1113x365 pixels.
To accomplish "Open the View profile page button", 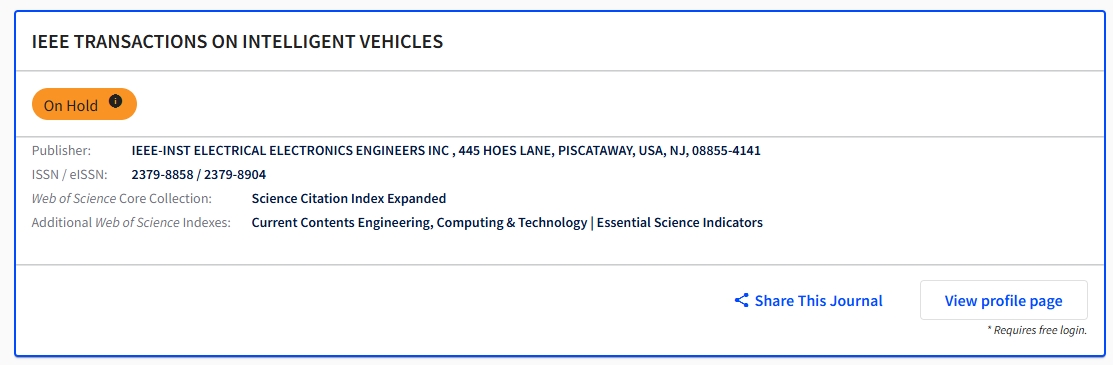I will (x=1003, y=300).
